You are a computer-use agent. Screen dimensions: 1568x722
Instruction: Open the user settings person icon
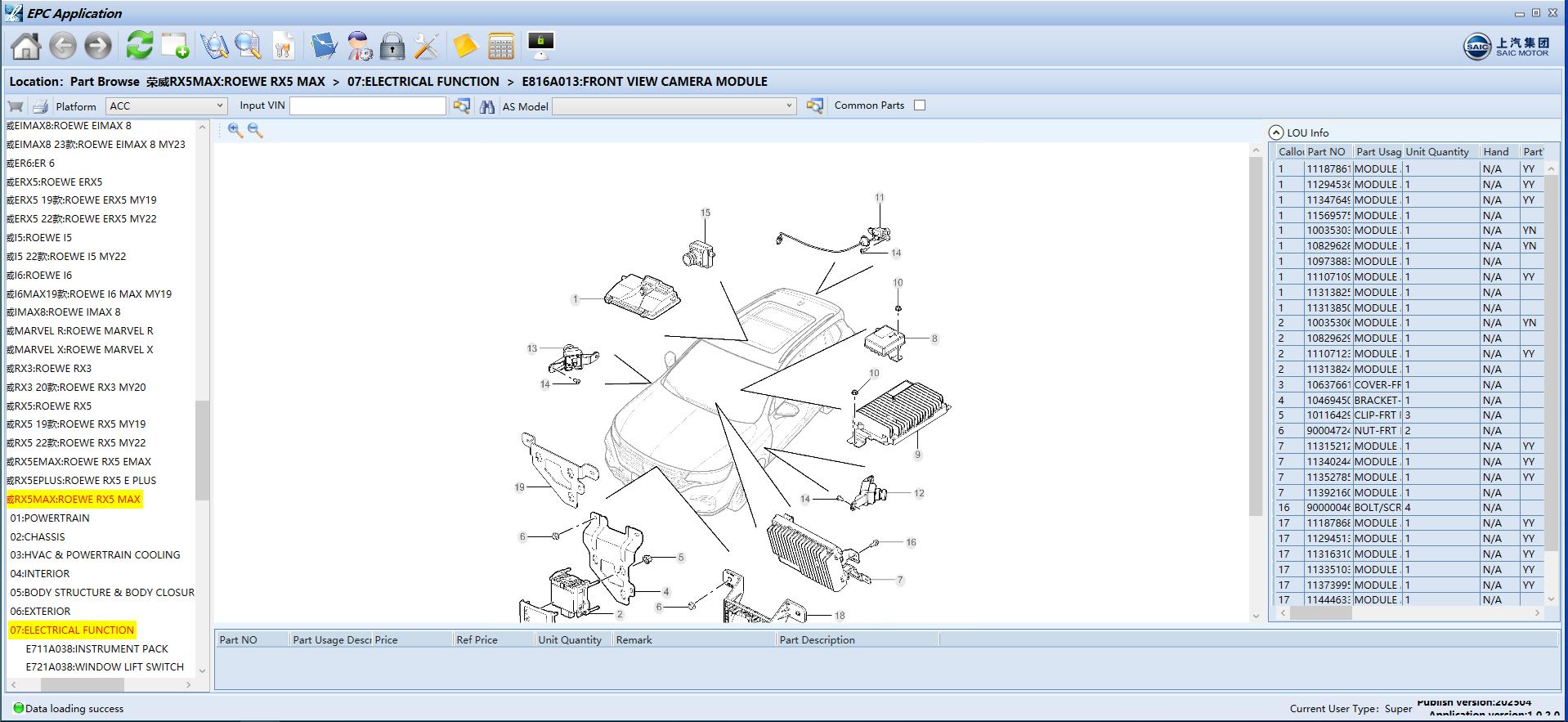[359, 46]
